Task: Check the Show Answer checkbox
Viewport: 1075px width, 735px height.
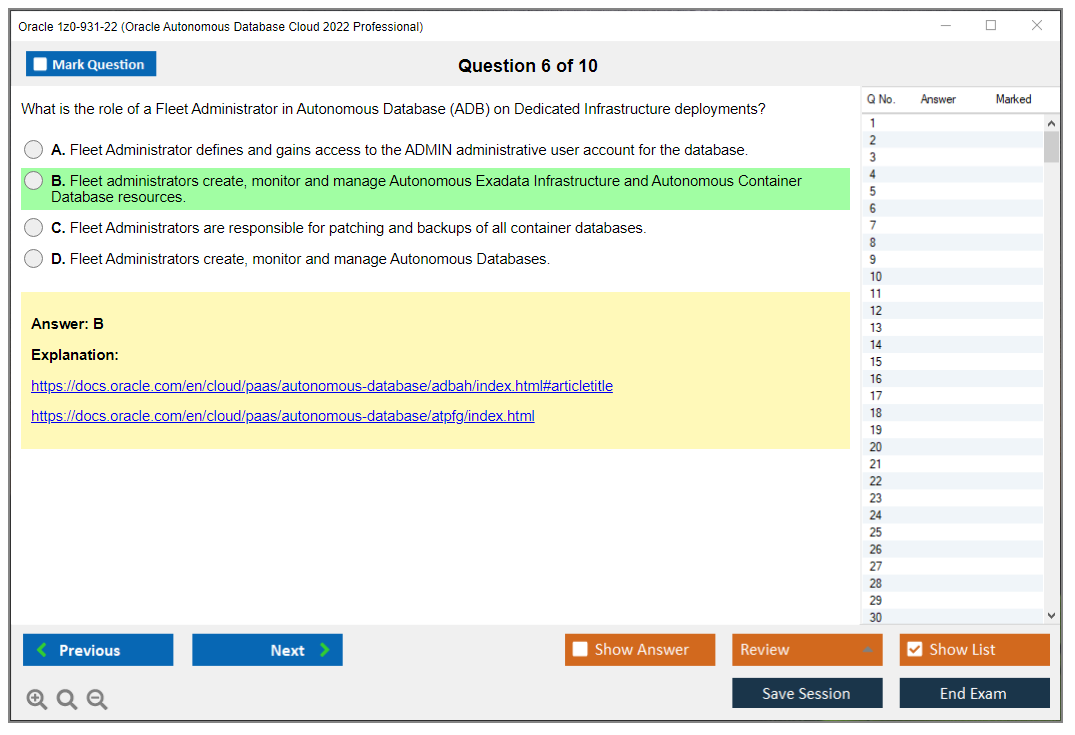Action: (x=580, y=649)
